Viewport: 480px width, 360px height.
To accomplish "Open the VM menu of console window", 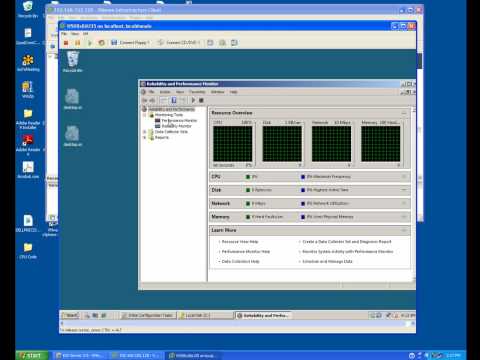I will click(x=86, y=34).
